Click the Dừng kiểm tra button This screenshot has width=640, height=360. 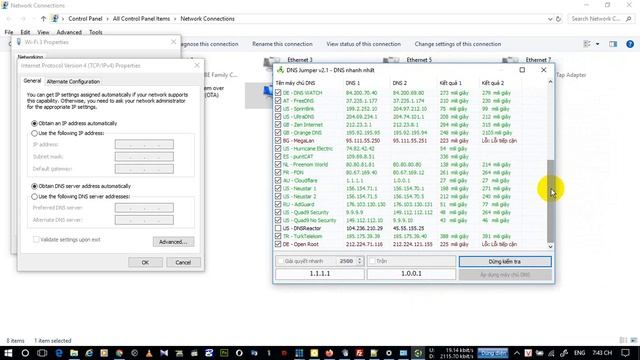tap(505, 261)
